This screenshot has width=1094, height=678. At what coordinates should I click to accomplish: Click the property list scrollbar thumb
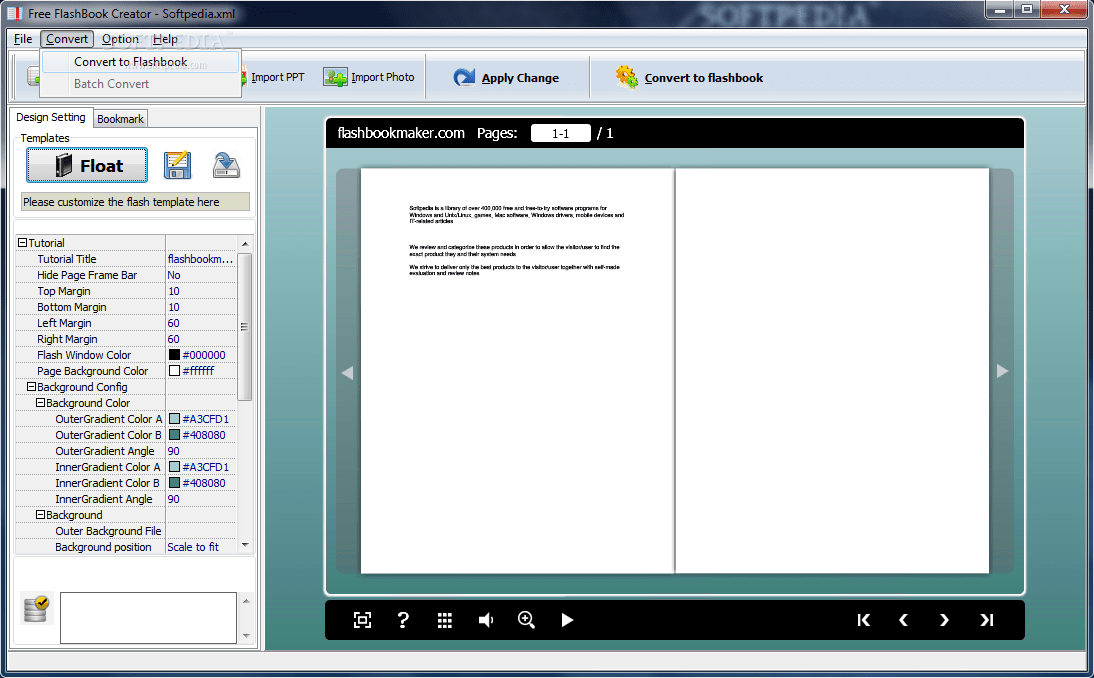click(x=245, y=326)
